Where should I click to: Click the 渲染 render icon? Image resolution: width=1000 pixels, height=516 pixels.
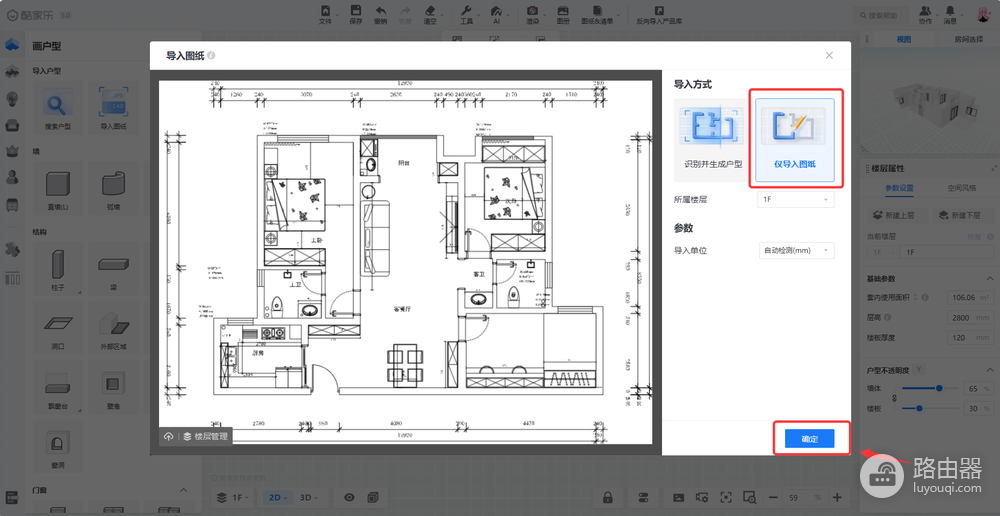(532, 15)
